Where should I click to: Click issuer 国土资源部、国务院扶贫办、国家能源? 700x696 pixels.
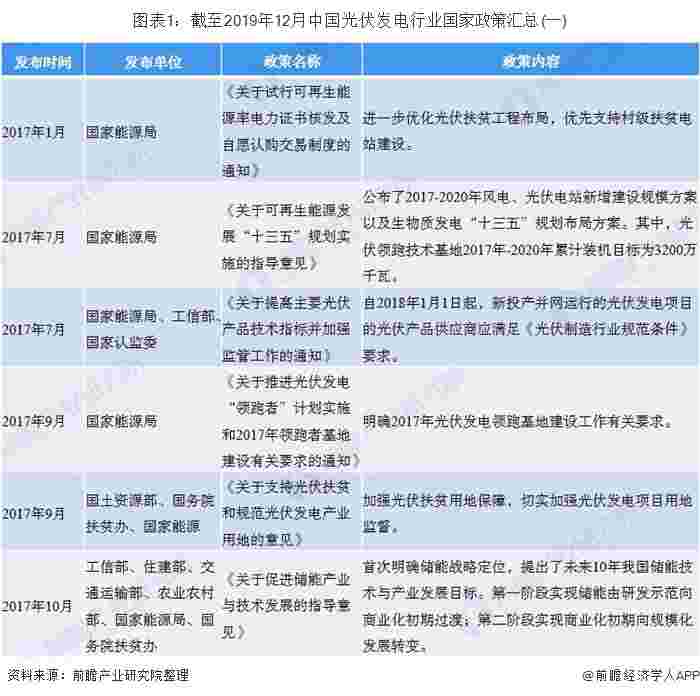tap(150, 513)
